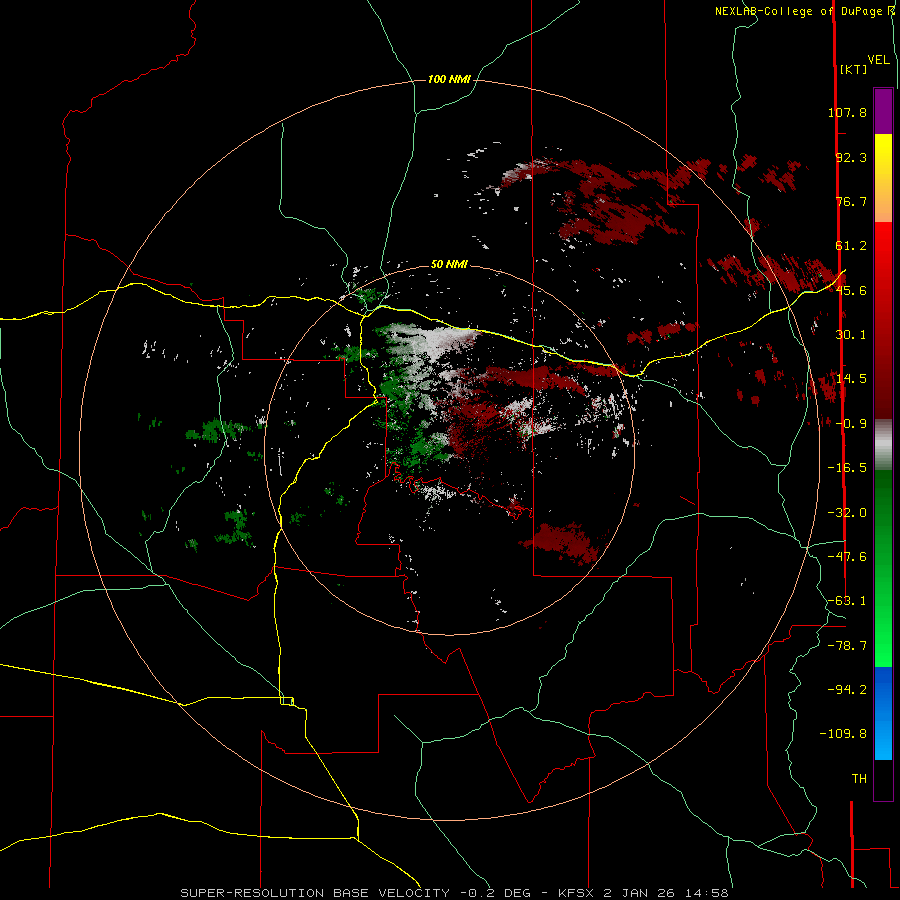
Task: Select the -16.5 scale value
Action: point(847,468)
